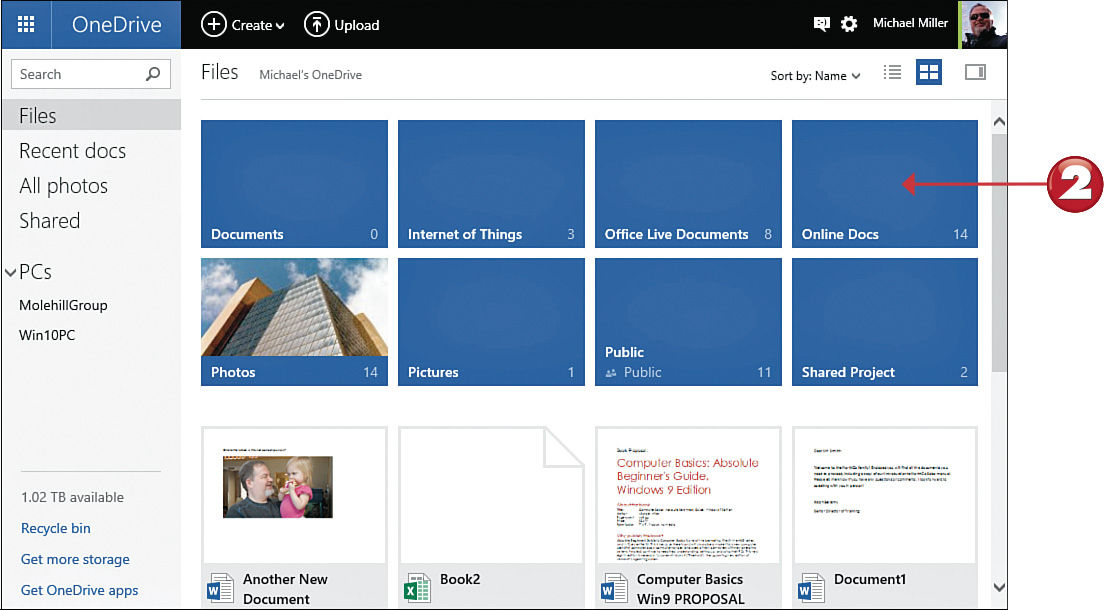Select the MolehillGroup PC
Screen dimensions: 1104x610
coord(63,305)
